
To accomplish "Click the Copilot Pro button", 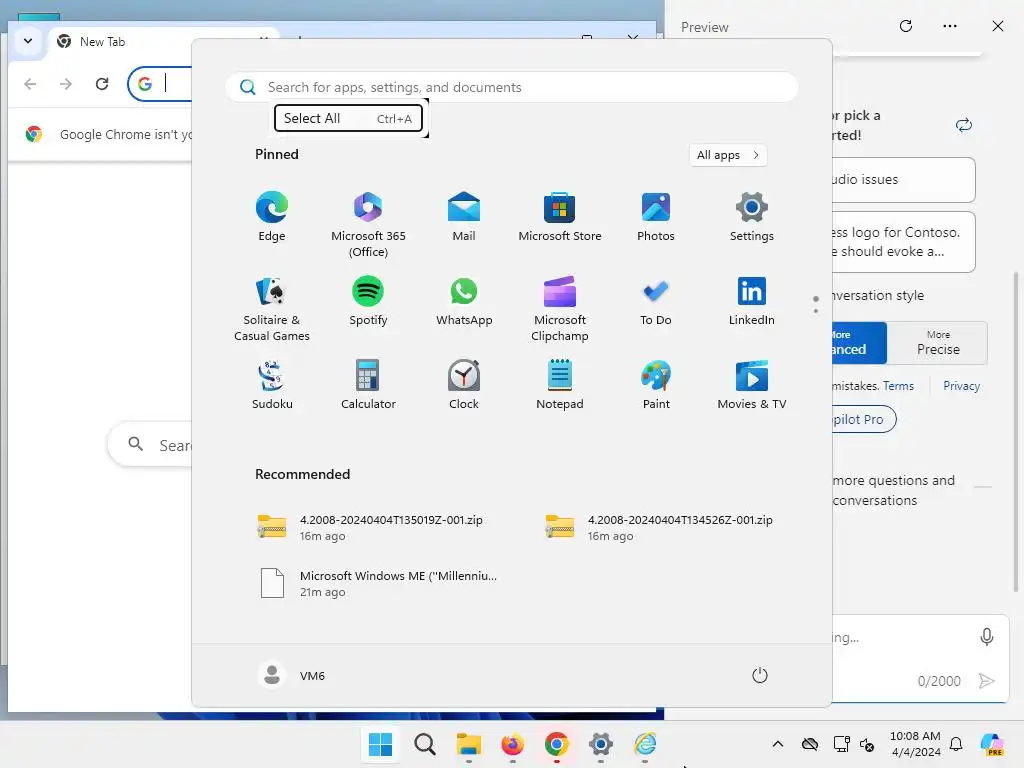I will coord(863,419).
